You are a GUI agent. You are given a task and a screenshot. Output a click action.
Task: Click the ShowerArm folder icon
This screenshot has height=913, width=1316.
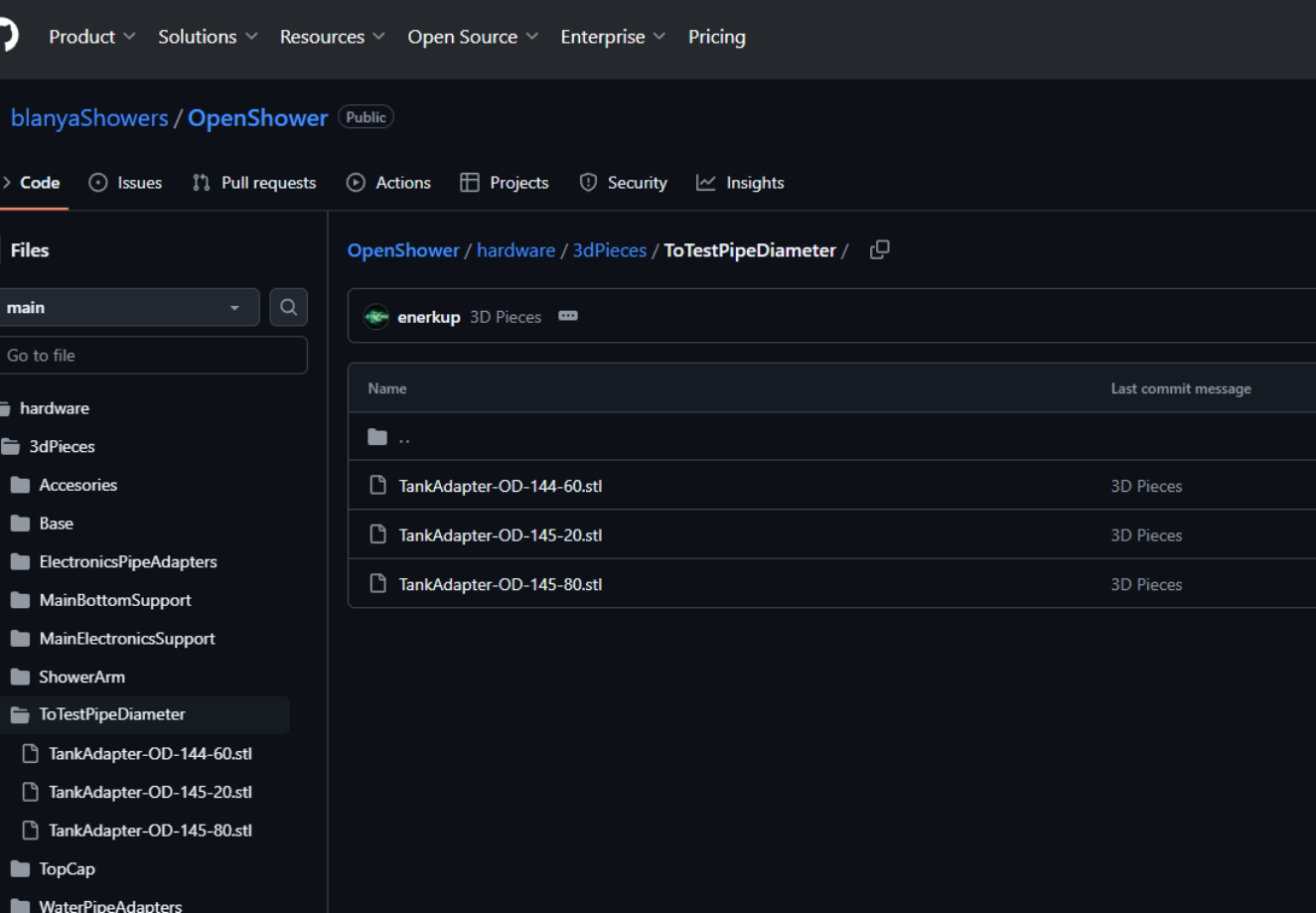[20, 678]
